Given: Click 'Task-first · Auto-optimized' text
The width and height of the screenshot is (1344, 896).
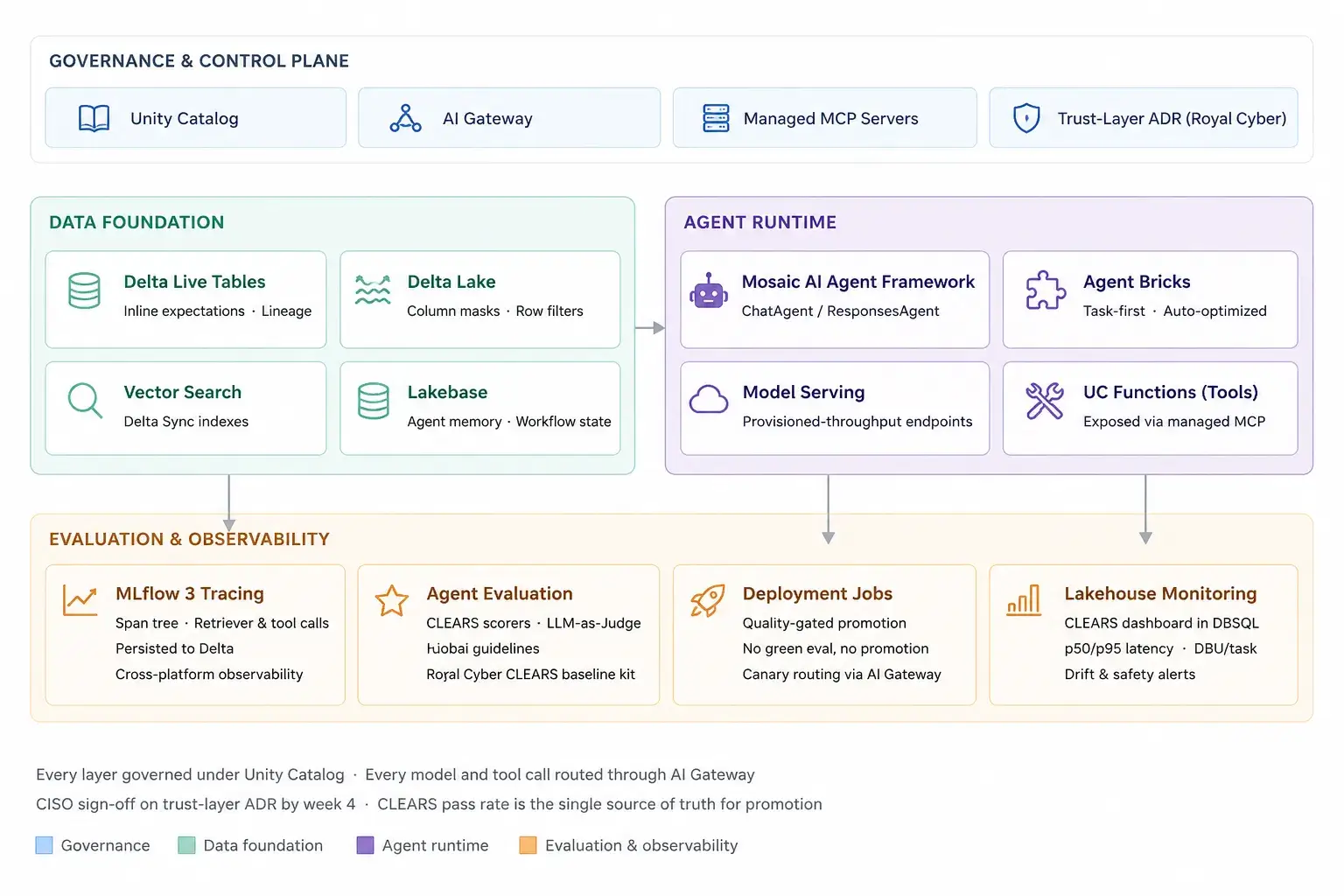Looking at the screenshot, I should (x=1175, y=311).
